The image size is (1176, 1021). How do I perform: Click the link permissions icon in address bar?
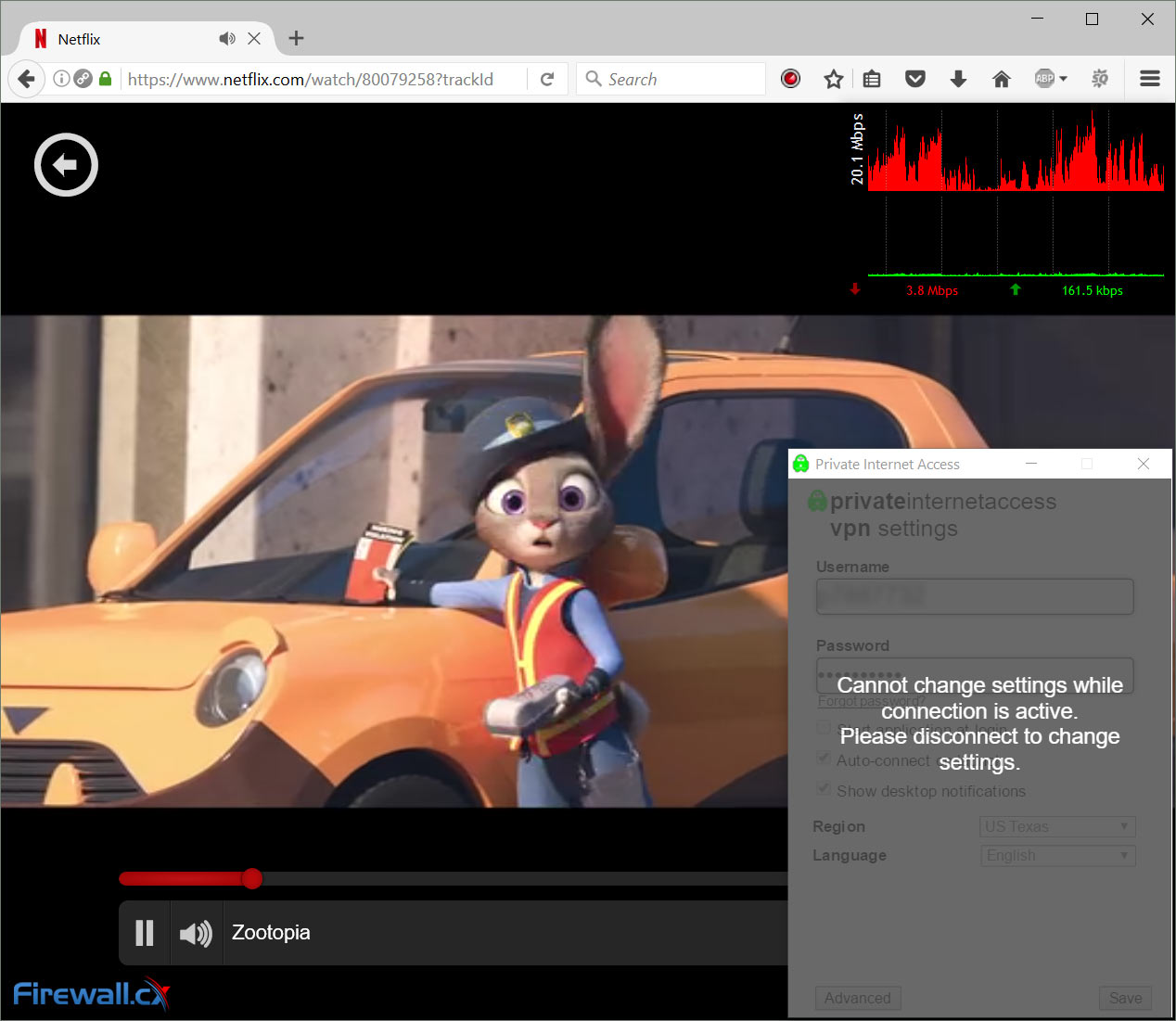[83, 79]
